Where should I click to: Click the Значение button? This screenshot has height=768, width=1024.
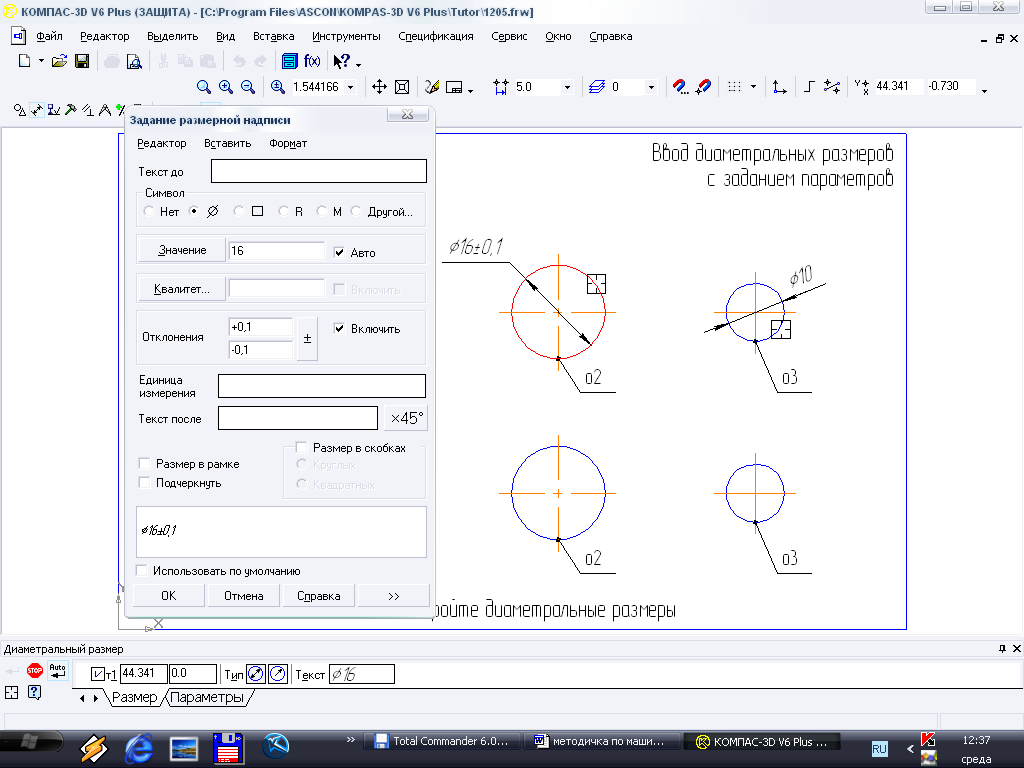pos(182,250)
